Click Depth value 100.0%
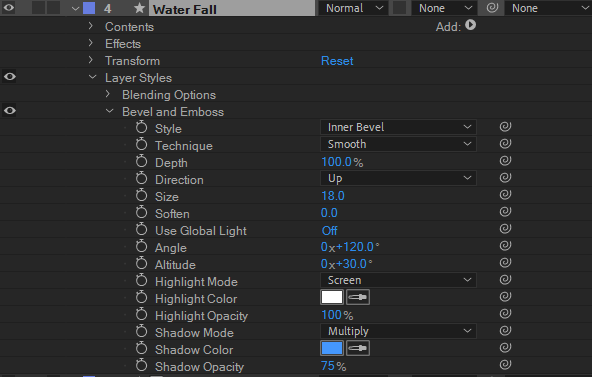The image size is (592, 377). pyautogui.click(x=342, y=162)
